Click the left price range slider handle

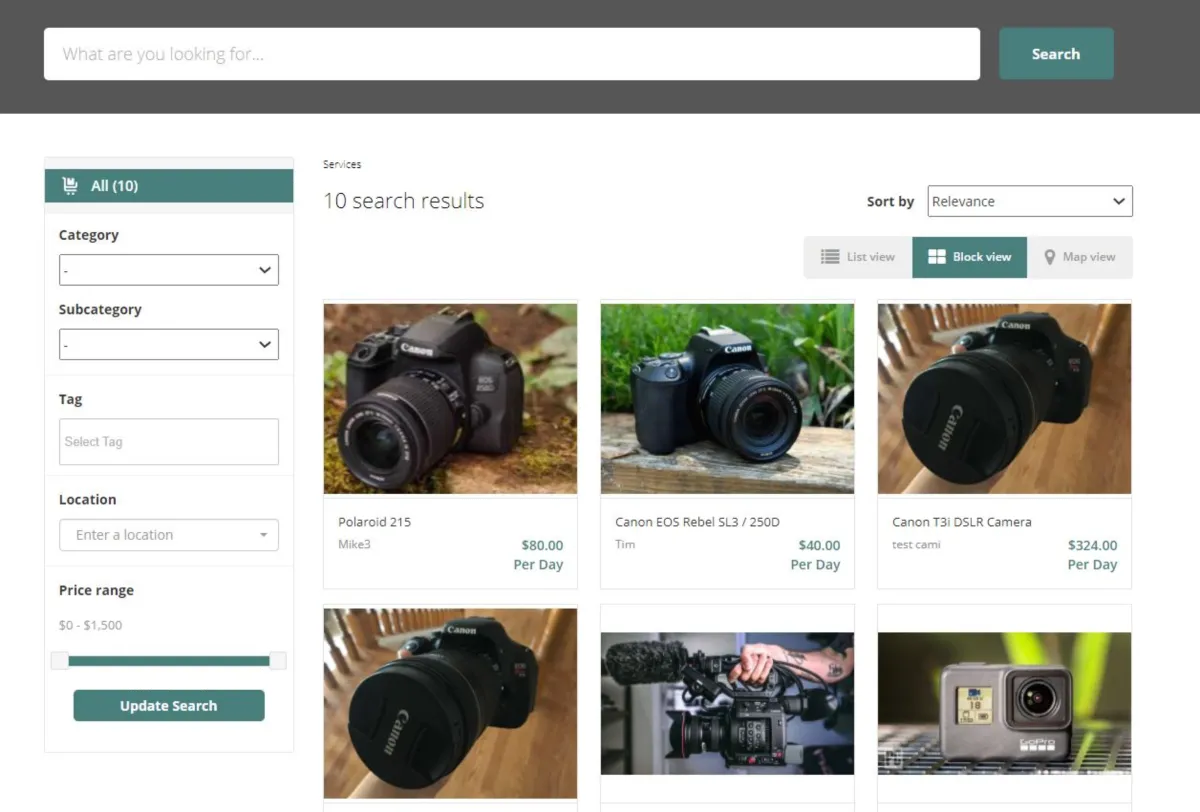(60, 661)
